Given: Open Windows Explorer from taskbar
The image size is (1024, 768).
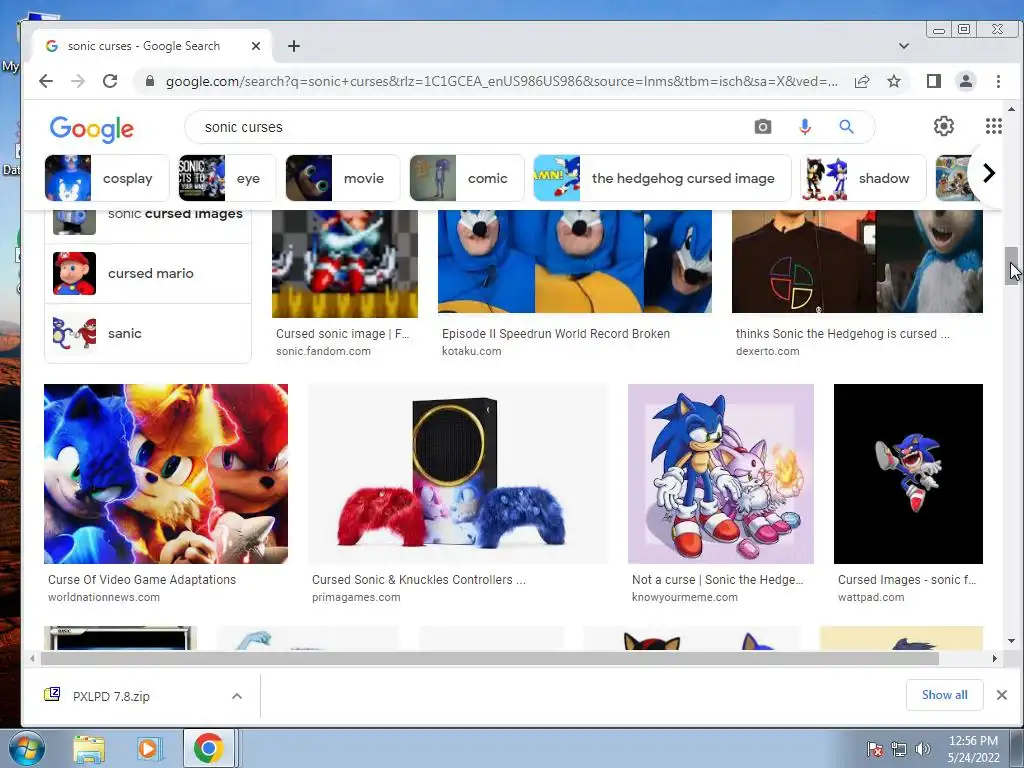Looking at the screenshot, I should click(89, 749).
